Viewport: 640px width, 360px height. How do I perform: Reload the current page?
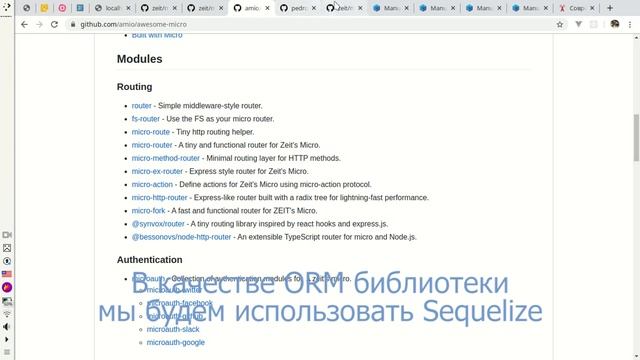coord(54,24)
